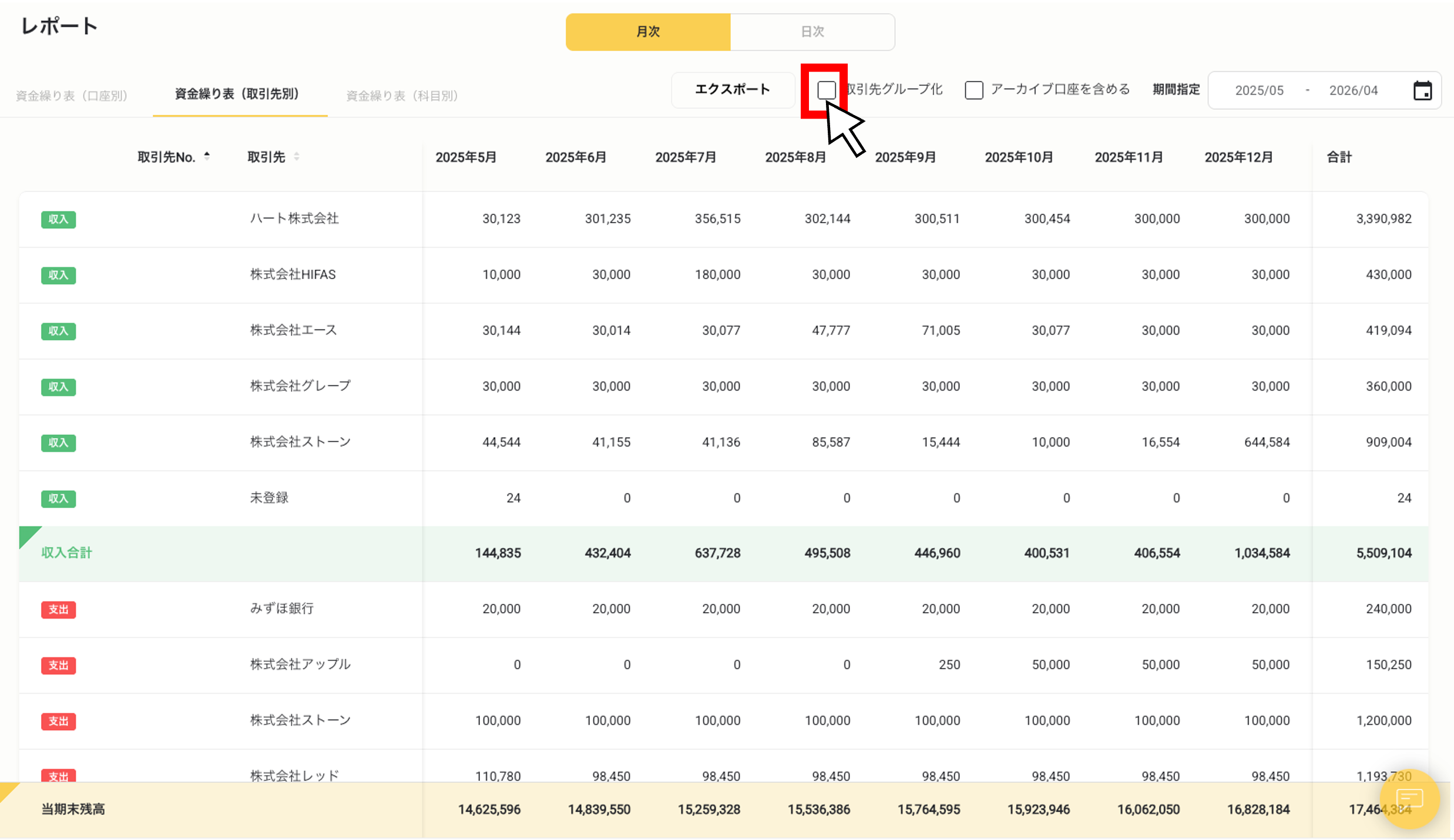
Task: Open the calendar date picker icon
Action: click(1422, 90)
